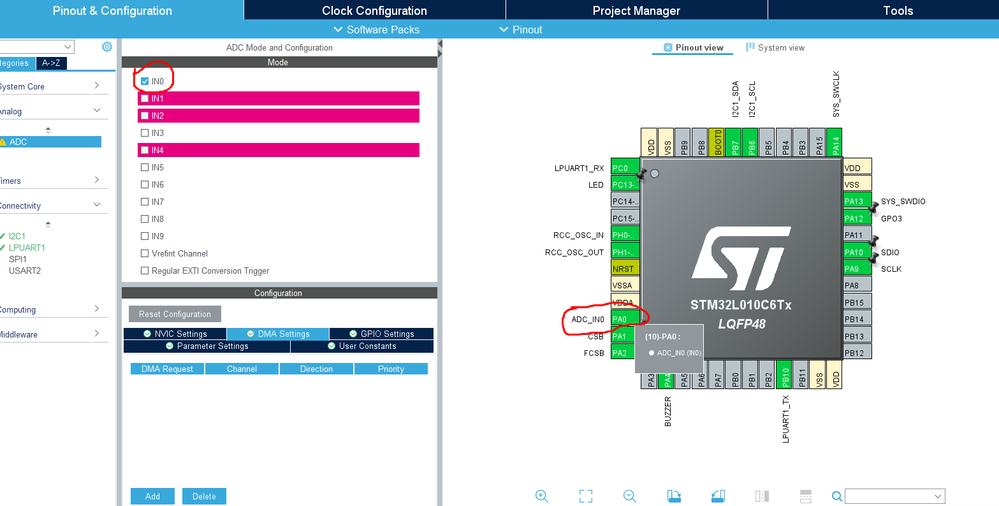
Task: Zoom out of the pinout view
Action: click(629, 496)
